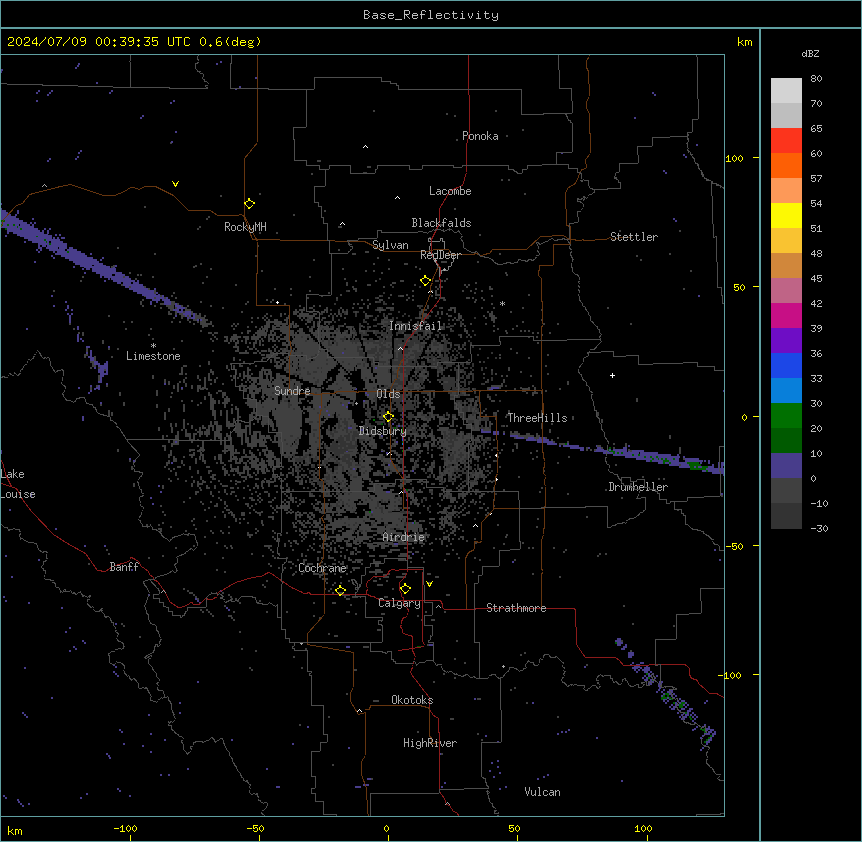
Task: Click the Sylvan label on map
Action: click(390, 245)
